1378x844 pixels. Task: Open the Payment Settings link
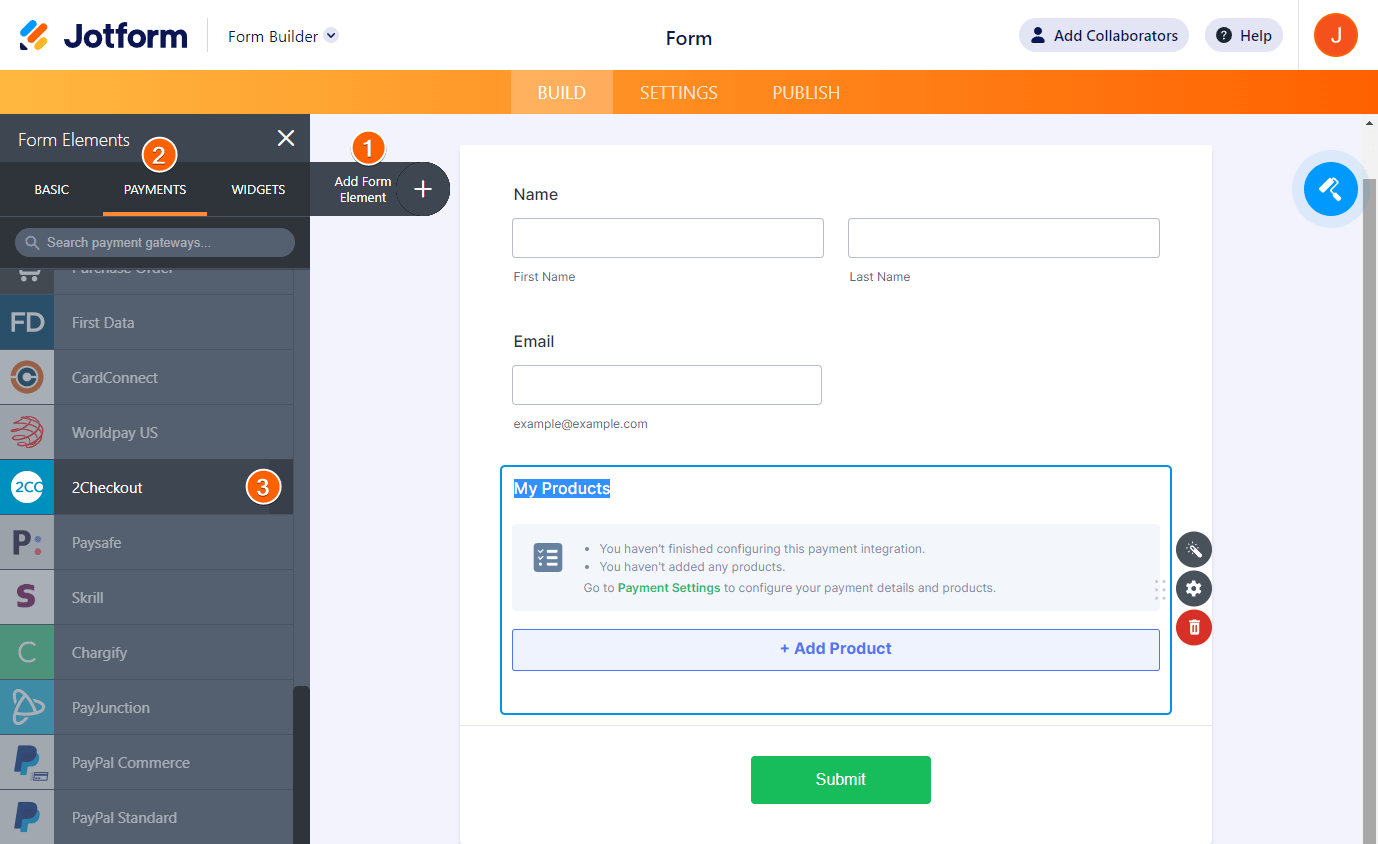[669, 588]
